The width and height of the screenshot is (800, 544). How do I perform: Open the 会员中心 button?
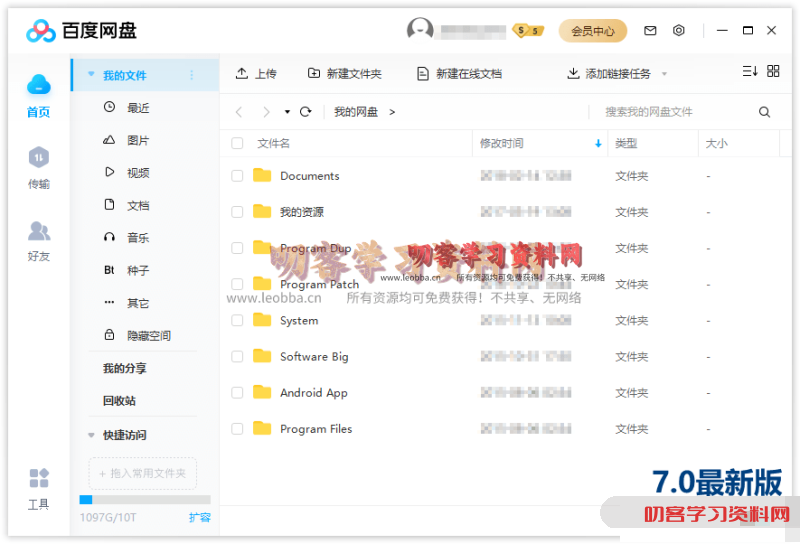coord(593,31)
